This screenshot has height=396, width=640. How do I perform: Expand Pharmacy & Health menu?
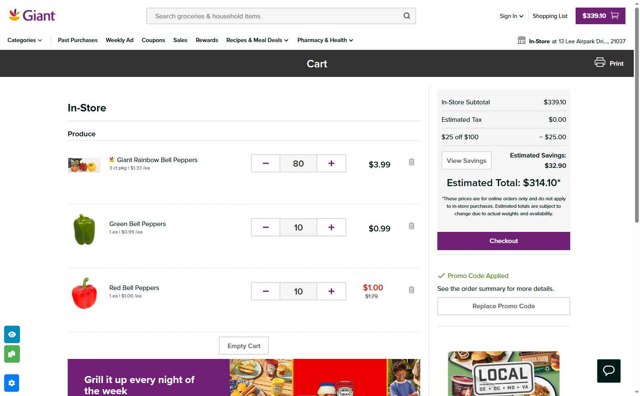pyautogui.click(x=325, y=40)
